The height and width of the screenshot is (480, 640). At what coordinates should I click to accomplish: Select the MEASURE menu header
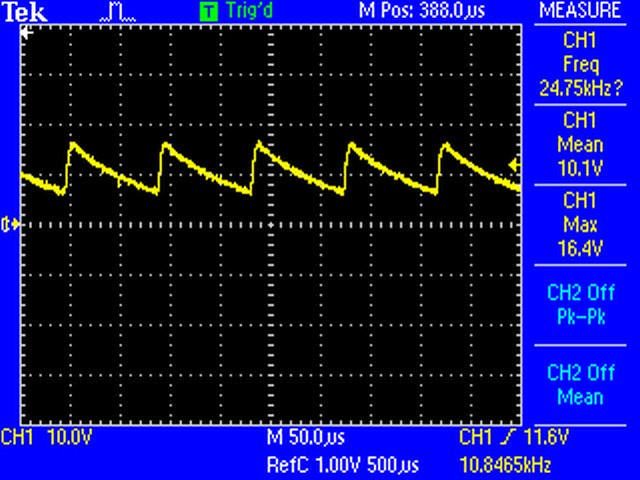[x=581, y=11]
